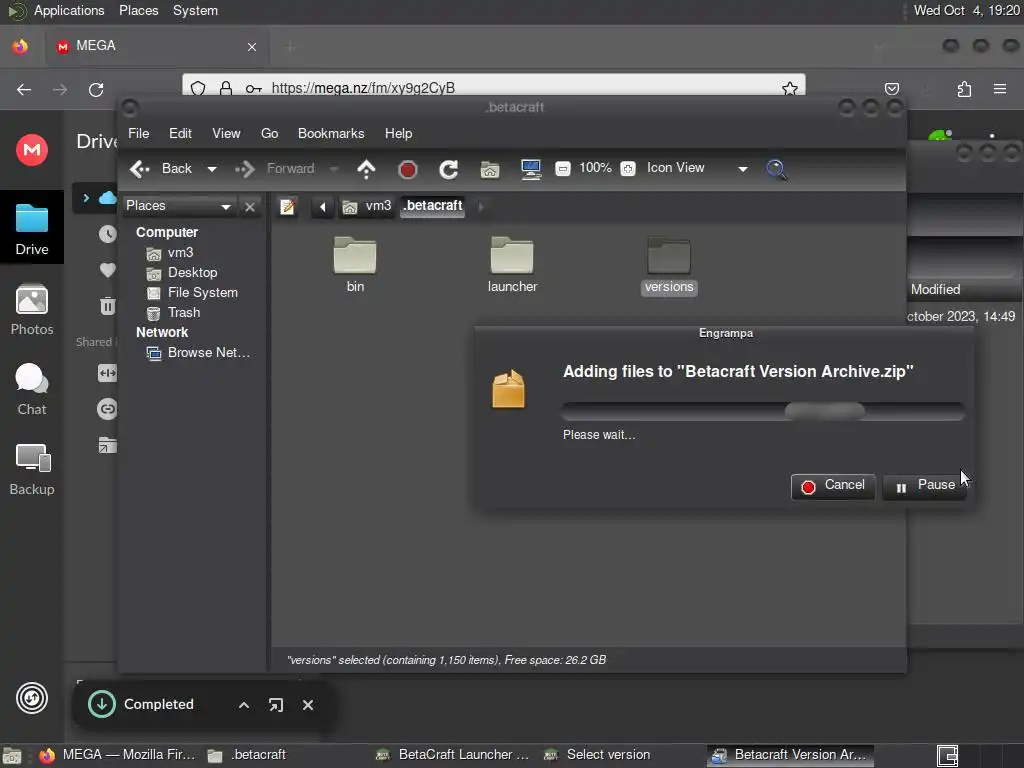Click the .betacraft breadcrumb button
1024x768 pixels.
coord(432,206)
